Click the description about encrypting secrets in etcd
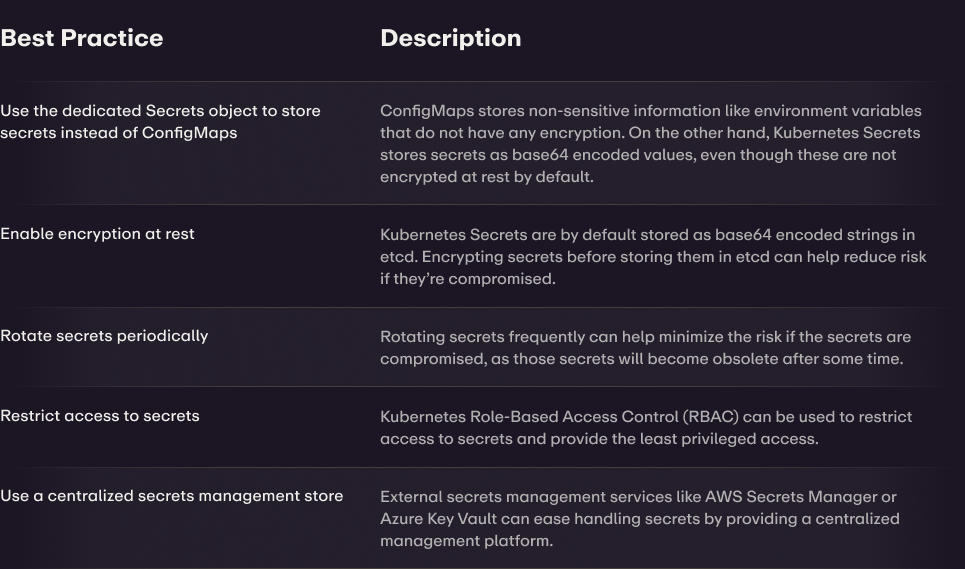 point(653,257)
